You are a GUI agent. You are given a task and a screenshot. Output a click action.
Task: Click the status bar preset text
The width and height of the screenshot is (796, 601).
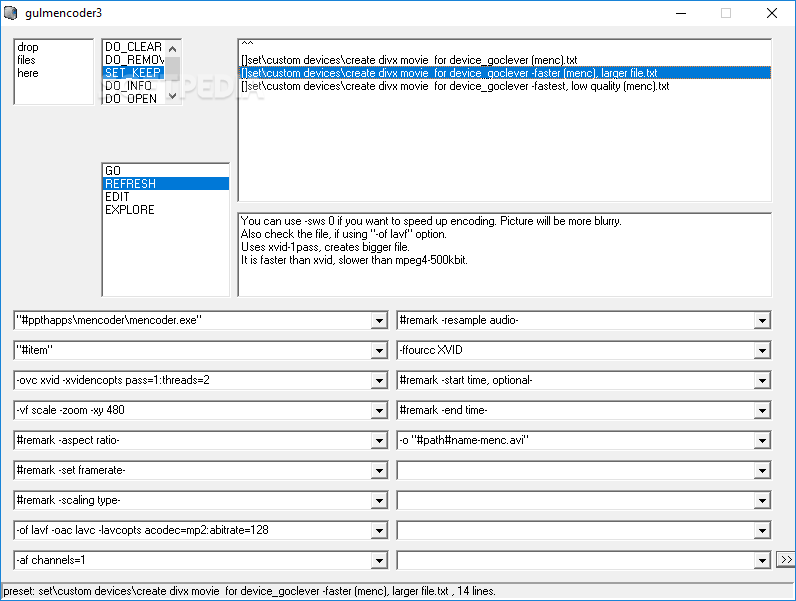(x=249, y=591)
